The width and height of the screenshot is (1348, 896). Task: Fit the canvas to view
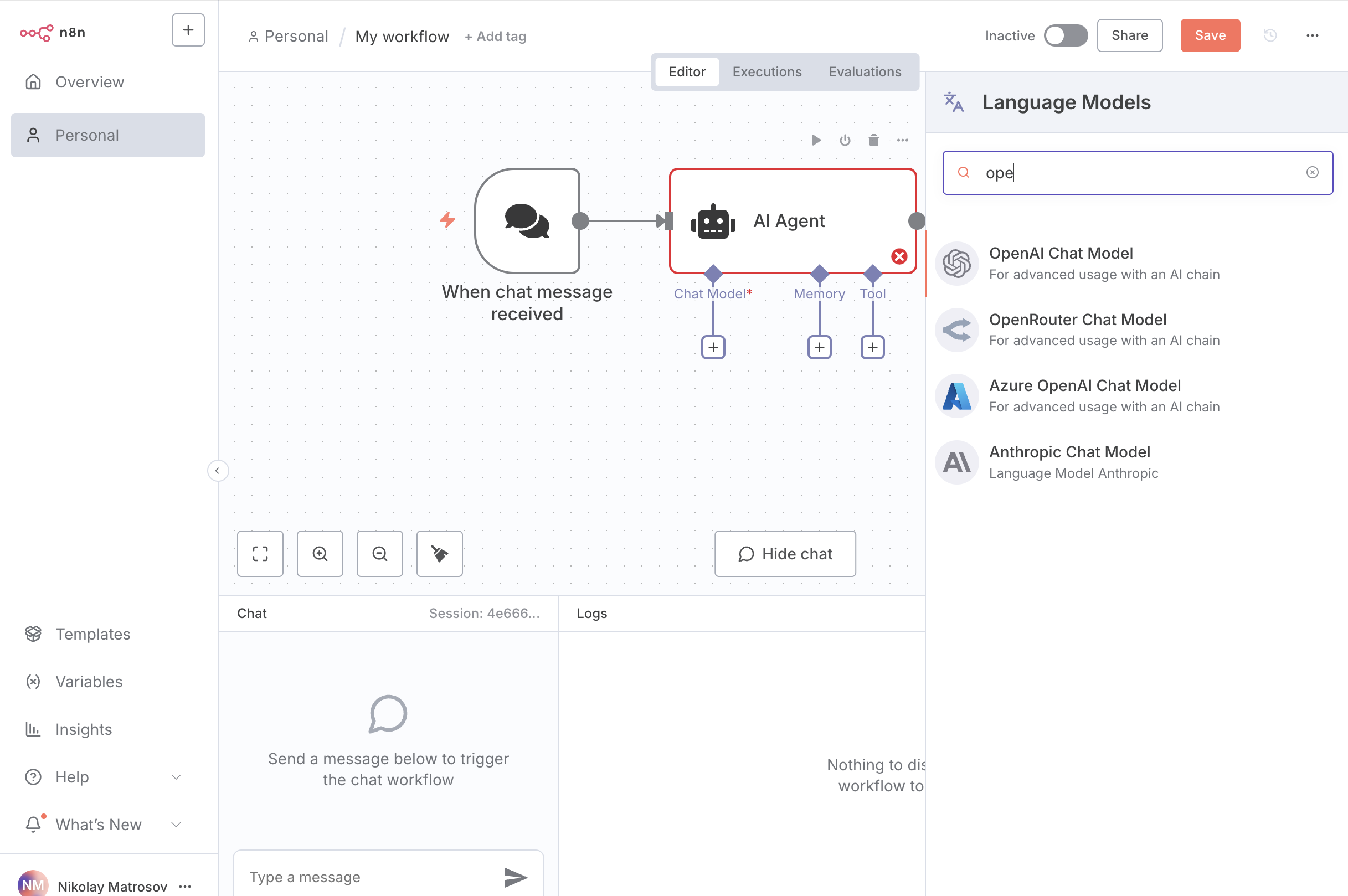pos(260,553)
